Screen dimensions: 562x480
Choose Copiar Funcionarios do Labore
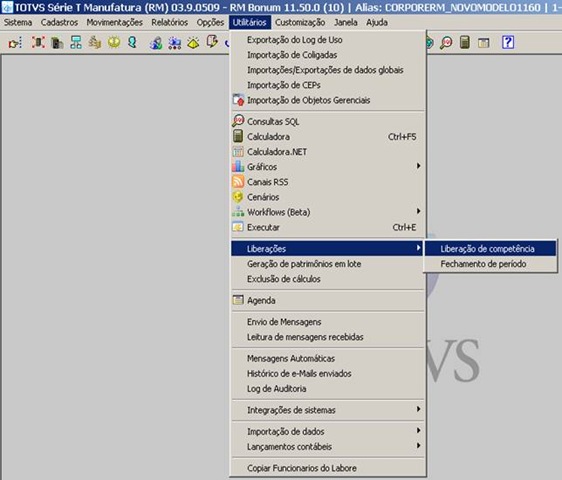pos(328,468)
